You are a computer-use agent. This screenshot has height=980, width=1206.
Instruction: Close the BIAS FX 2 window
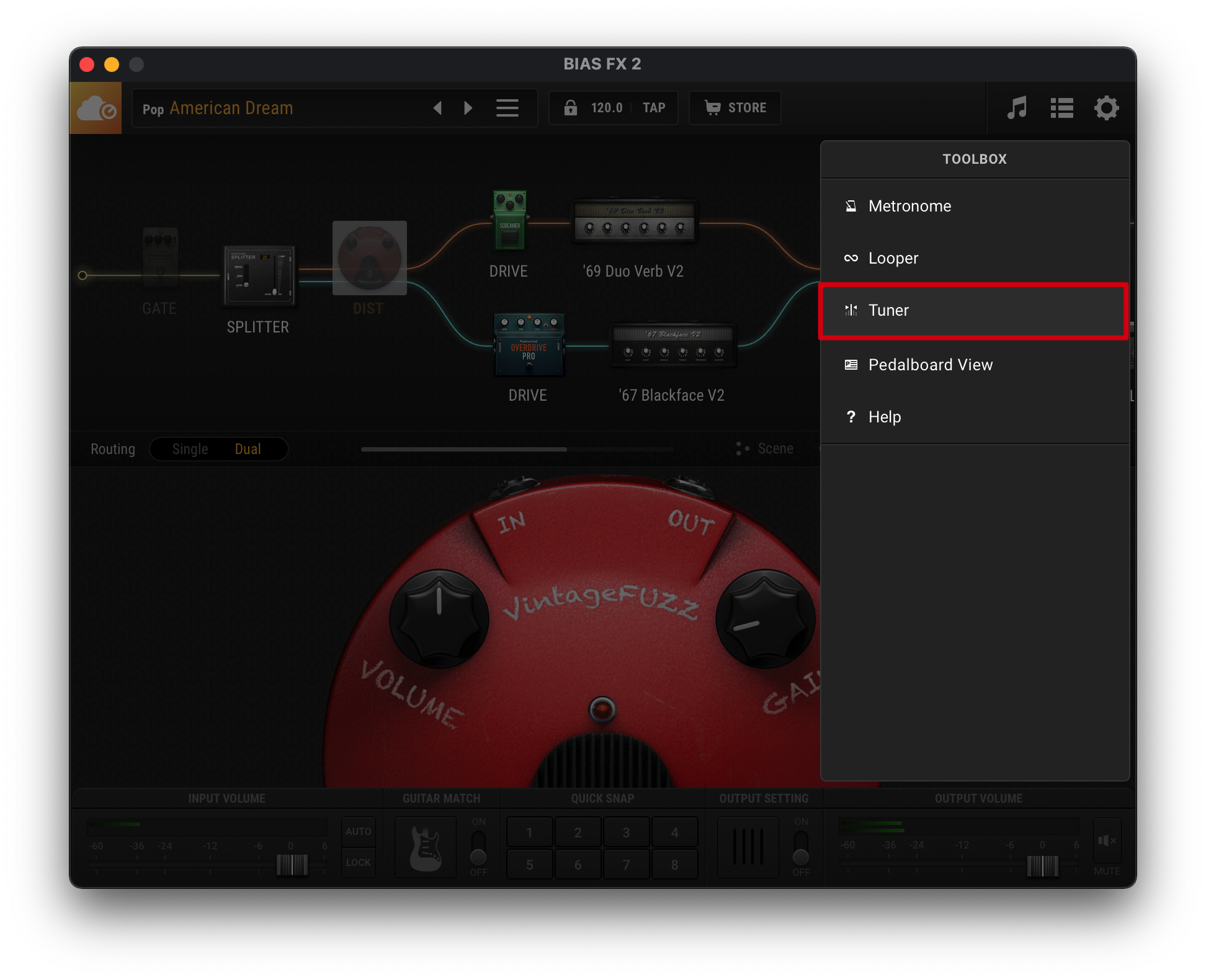pos(87,64)
